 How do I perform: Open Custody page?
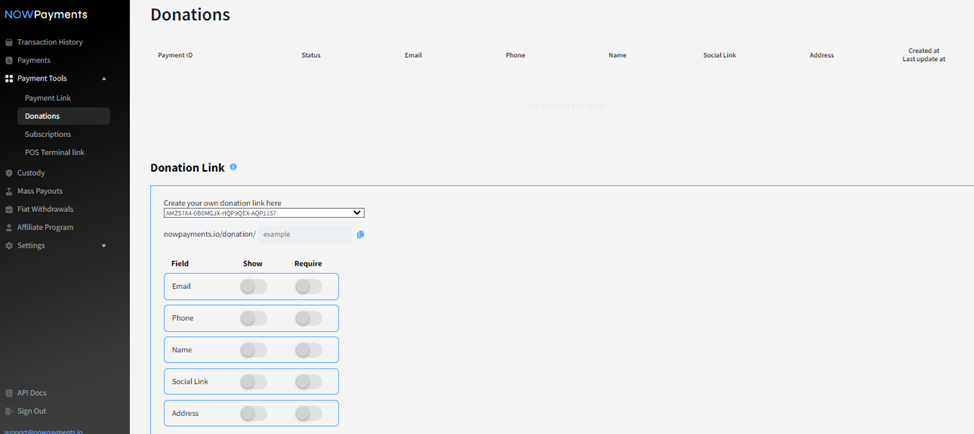click(31, 173)
